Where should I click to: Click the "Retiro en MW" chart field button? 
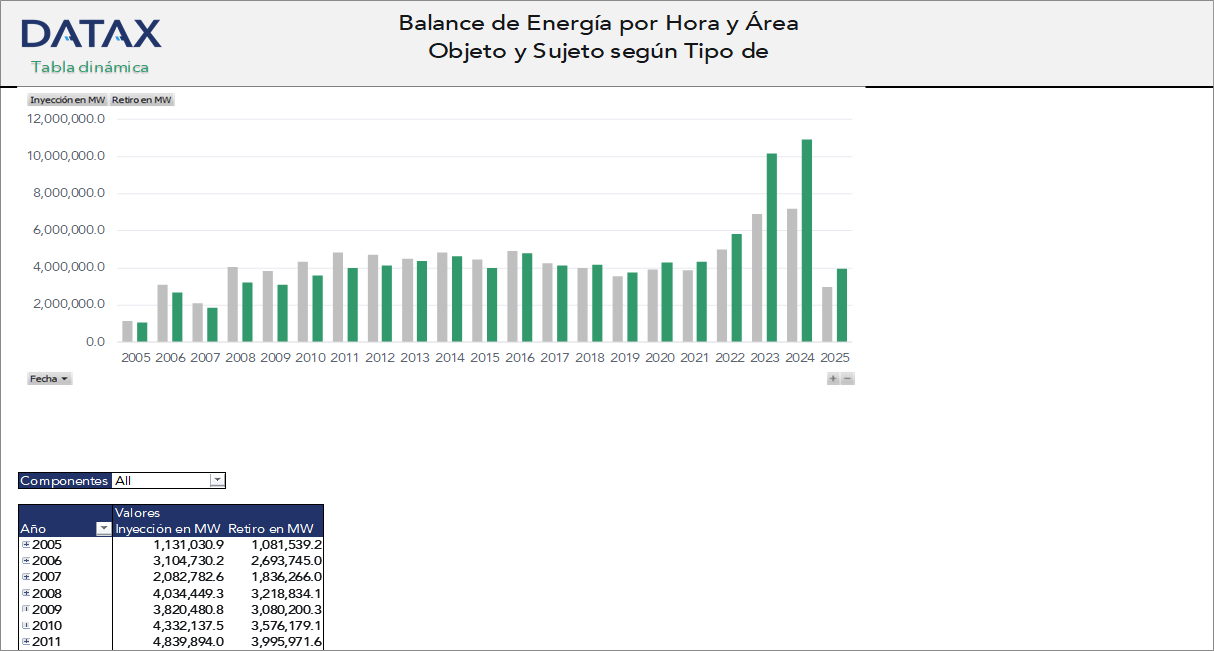pyautogui.click(x=142, y=100)
